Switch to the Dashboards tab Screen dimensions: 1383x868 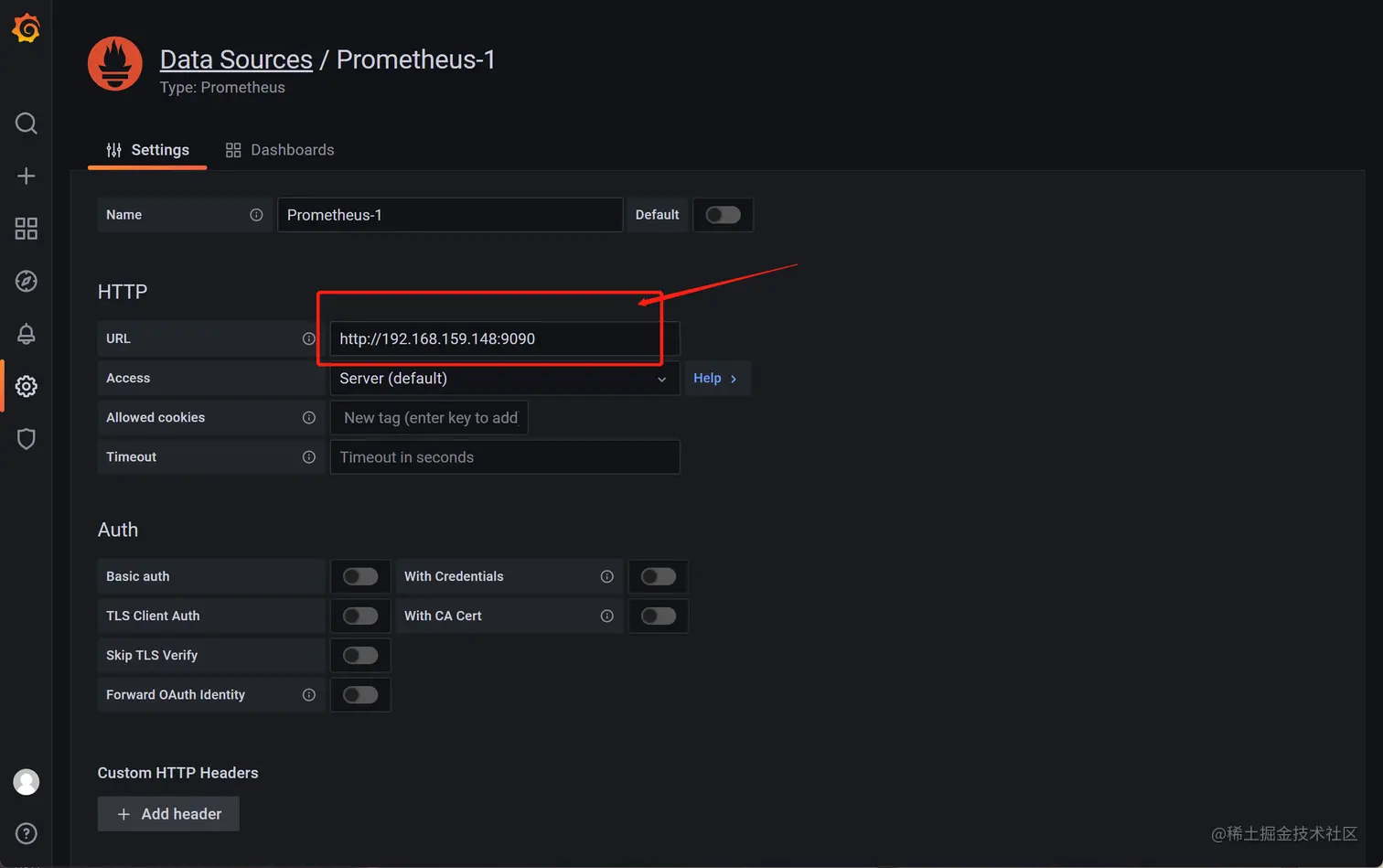click(280, 150)
